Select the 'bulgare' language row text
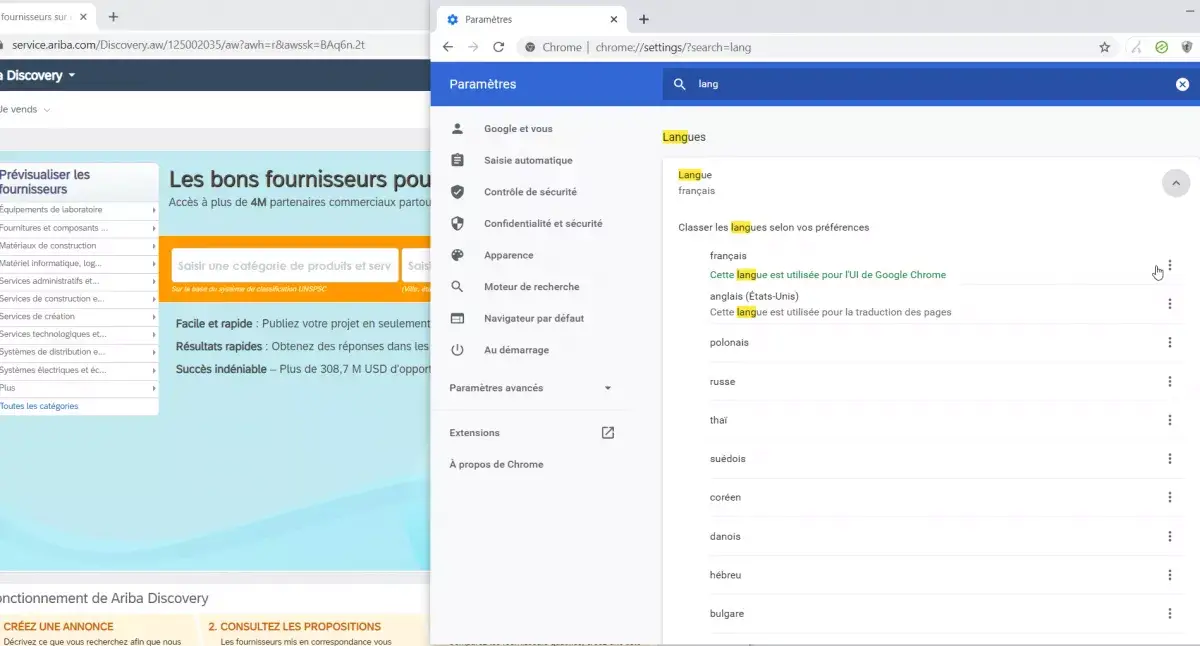The height and width of the screenshot is (646, 1200). coord(727,614)
